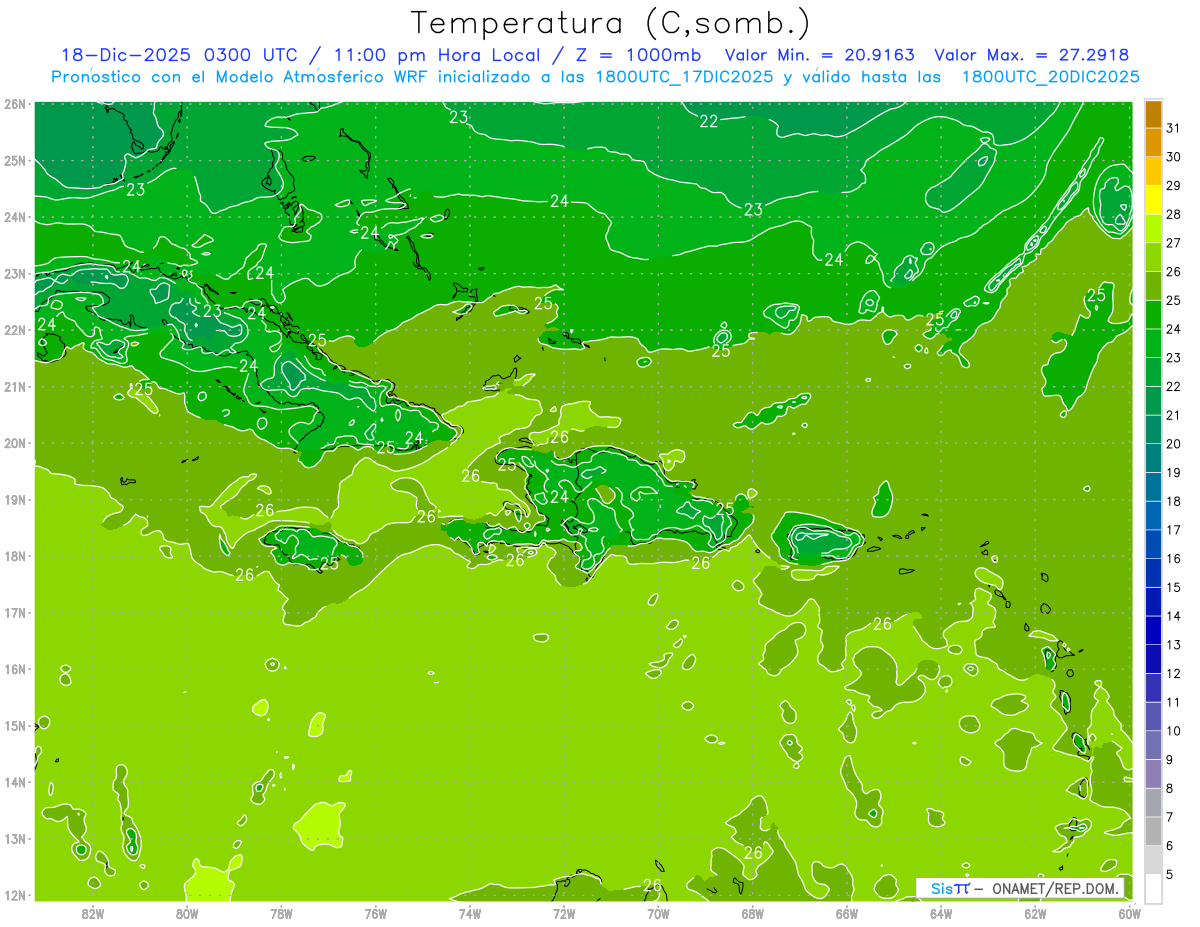This screenshot has height=927, width=1200.
Task: Click the 25N latitude axis label
Action: [15, 161]
